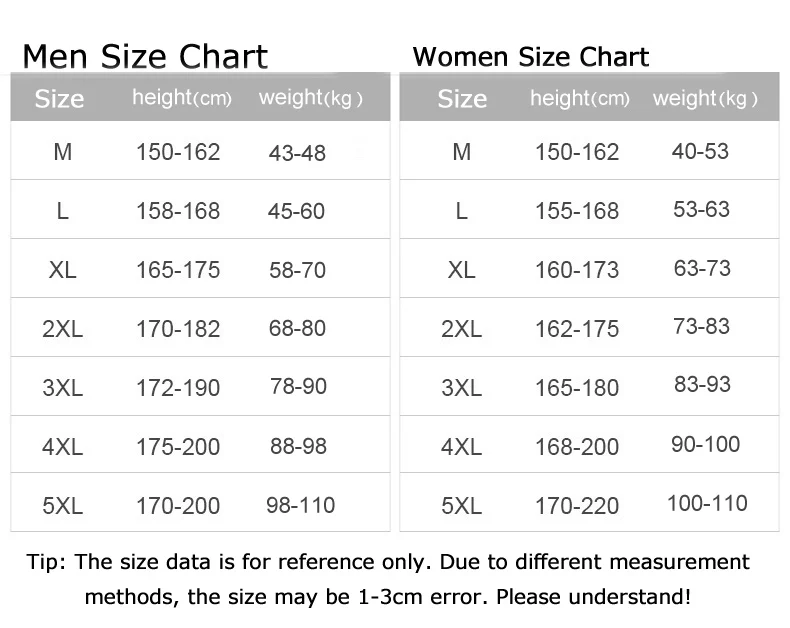Select men's 4XL height 175-200
The width and height of the screenshot is (790, 628).
point(178,447)
